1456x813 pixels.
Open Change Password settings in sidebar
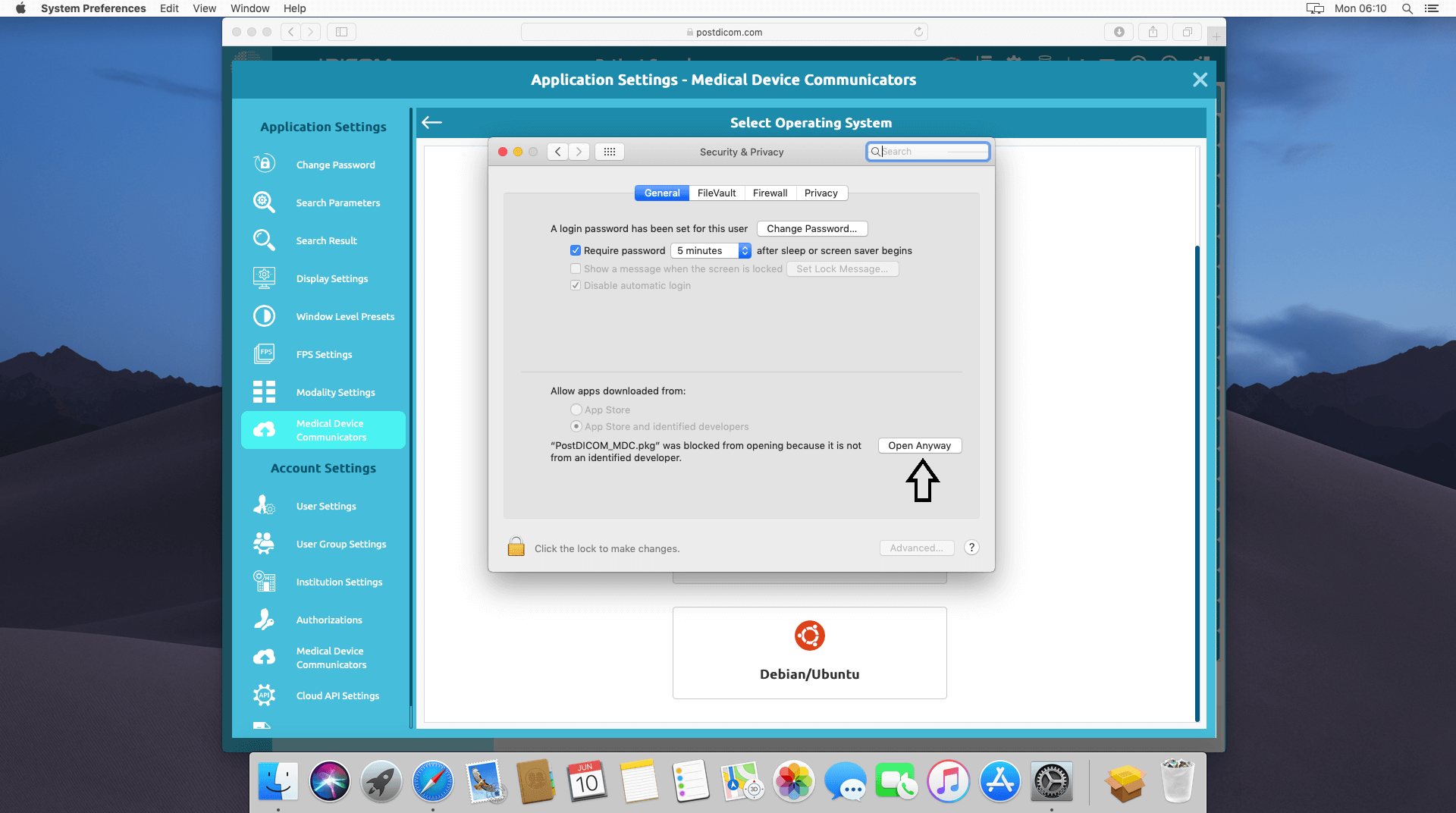(323, 165)
